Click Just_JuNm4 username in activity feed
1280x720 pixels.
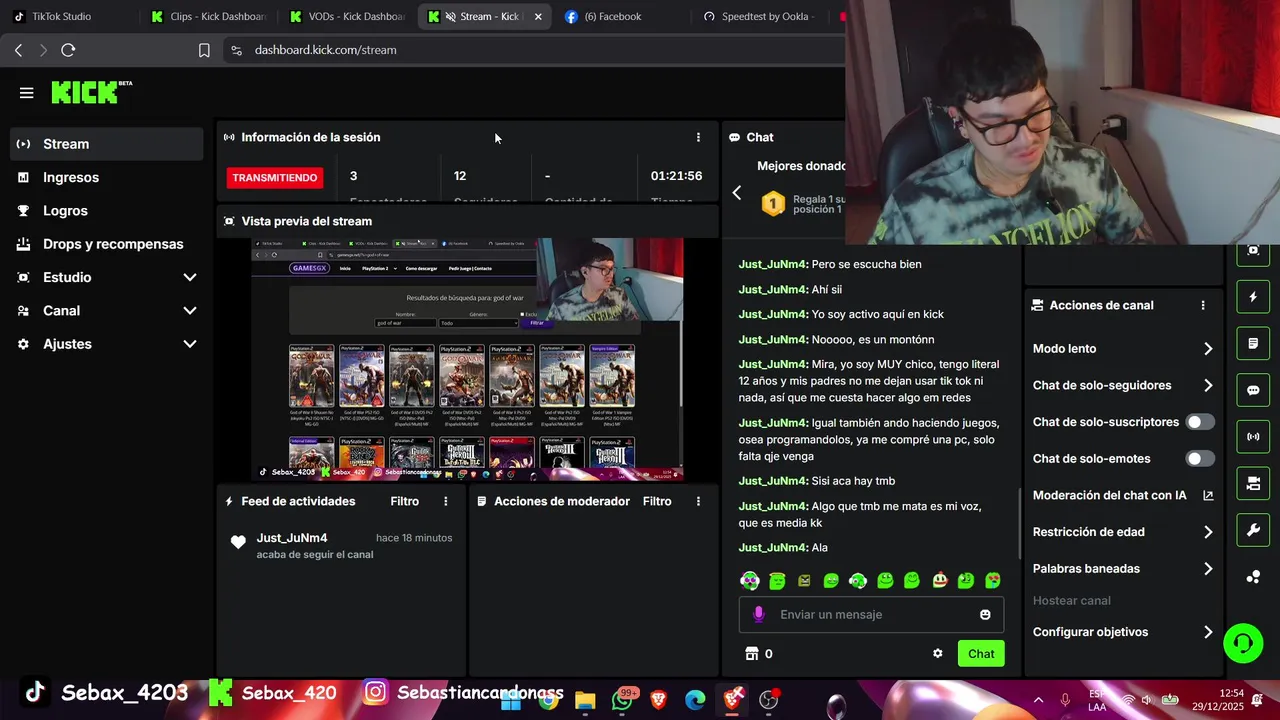(292, 538)
